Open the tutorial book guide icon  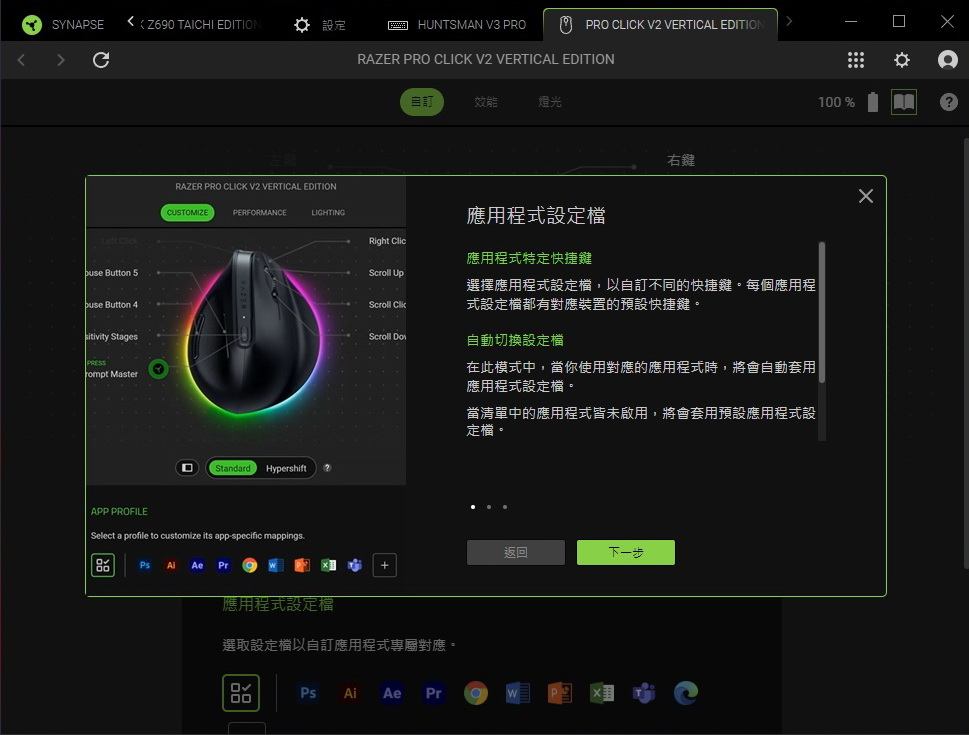click(x=903, y=102)
